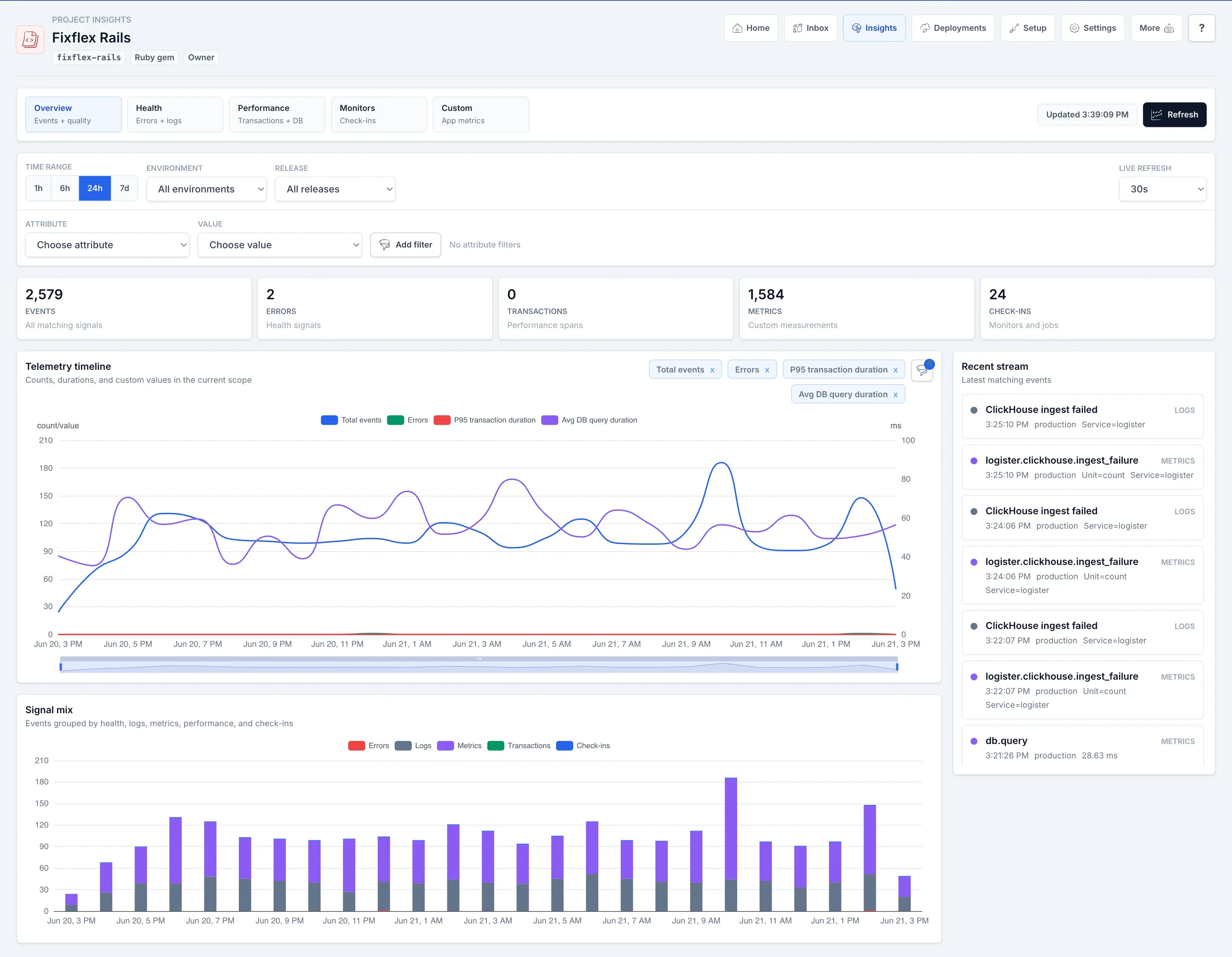This screenshot has height=957, width=1232.
Task: Select the 1h time range
Action: 38,188
